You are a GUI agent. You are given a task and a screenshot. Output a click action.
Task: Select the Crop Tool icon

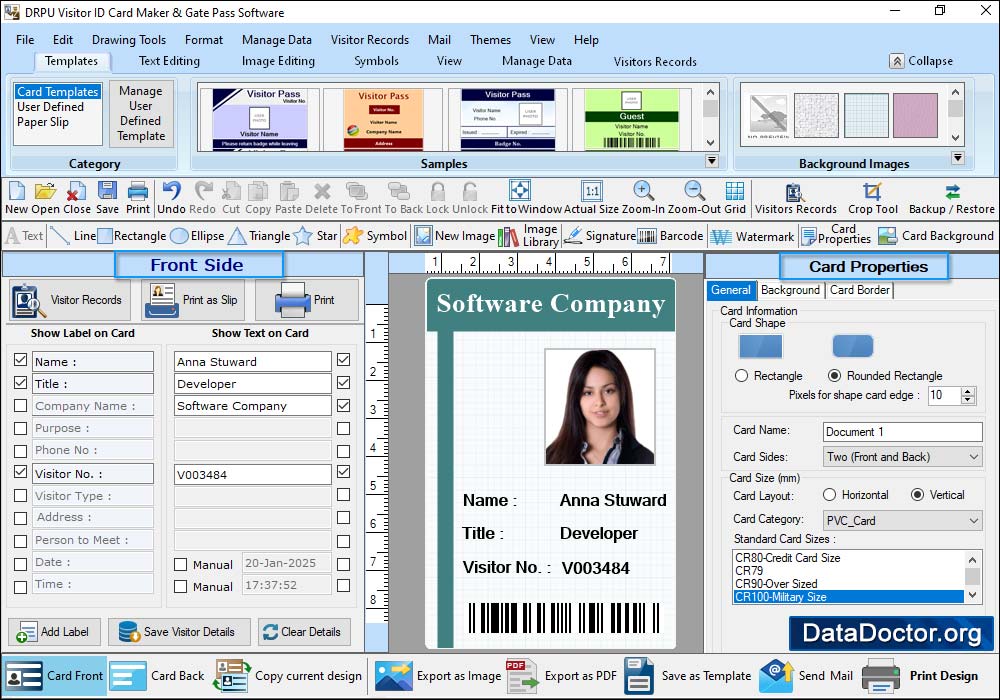click(872, 191)
